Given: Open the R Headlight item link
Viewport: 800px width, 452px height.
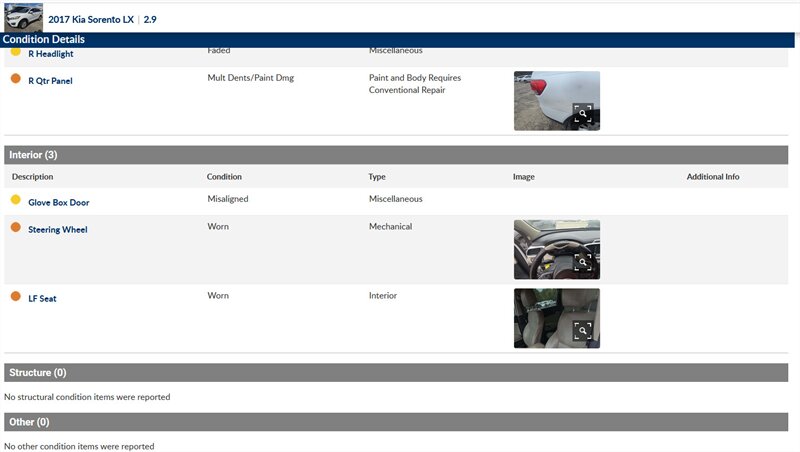Looking at the screenshot, I should tap(50, 54).
